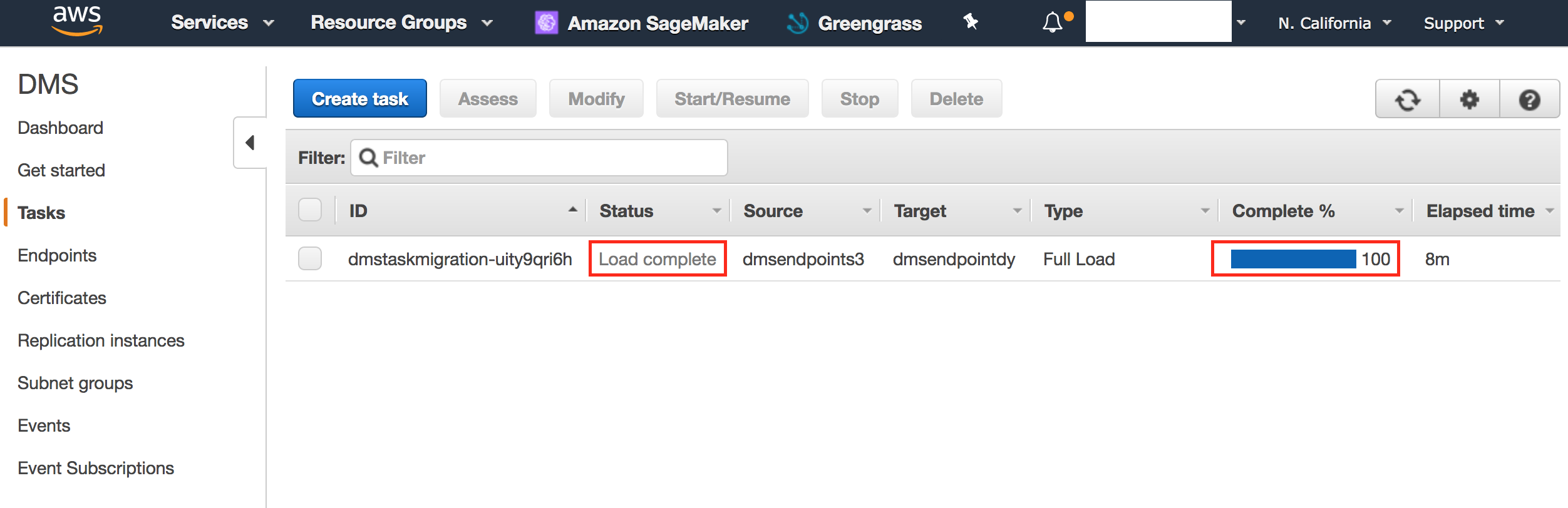Image resolution: width=1568 pixels, height=508 pixels.
Task: Click the Create task button
Action: pyautogui.click(x=360, y=98)
